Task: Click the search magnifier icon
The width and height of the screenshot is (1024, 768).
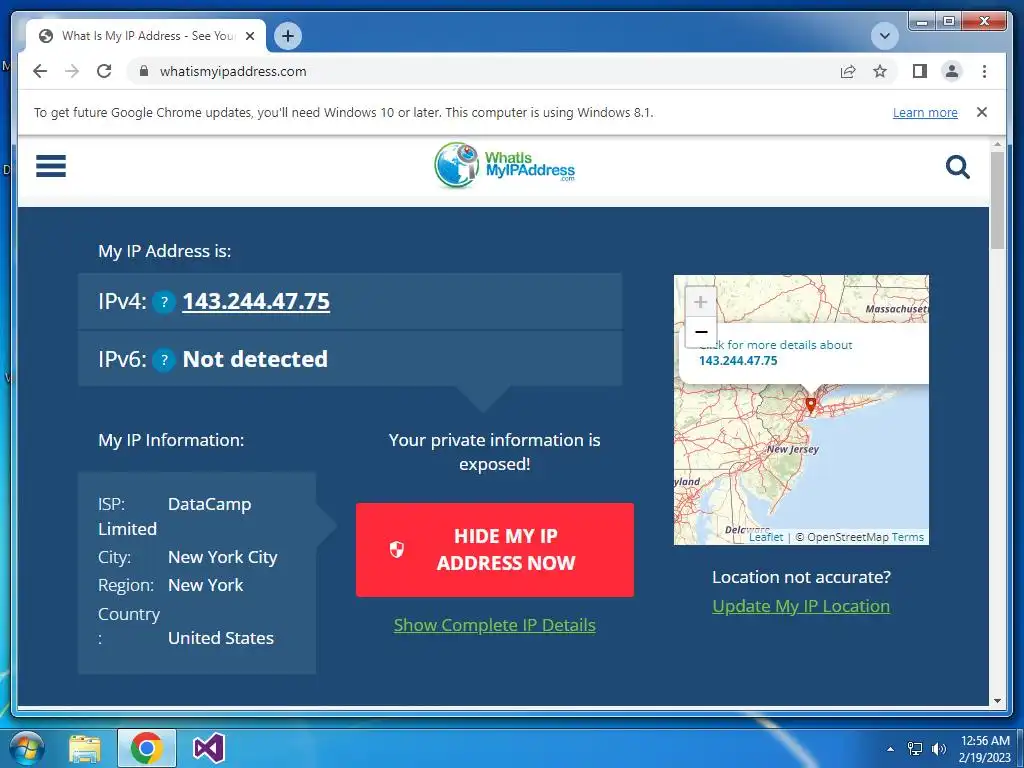Action: 957,167
